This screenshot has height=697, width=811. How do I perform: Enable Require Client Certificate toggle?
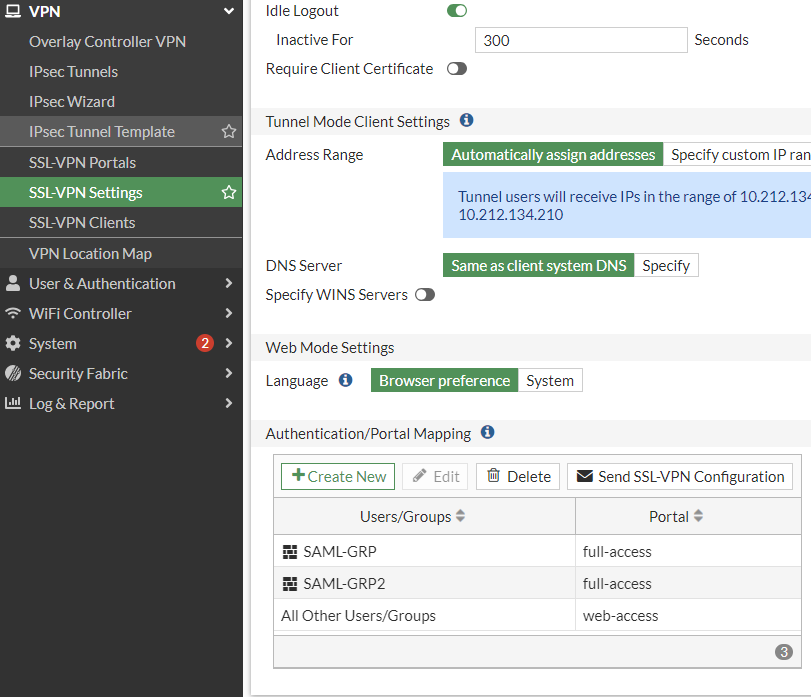pyautogui.click(x=456, y=69)
